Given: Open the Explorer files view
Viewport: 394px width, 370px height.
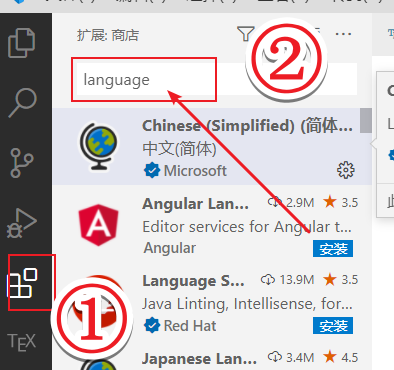Looking at the screenshot, I should click(21, 43).
